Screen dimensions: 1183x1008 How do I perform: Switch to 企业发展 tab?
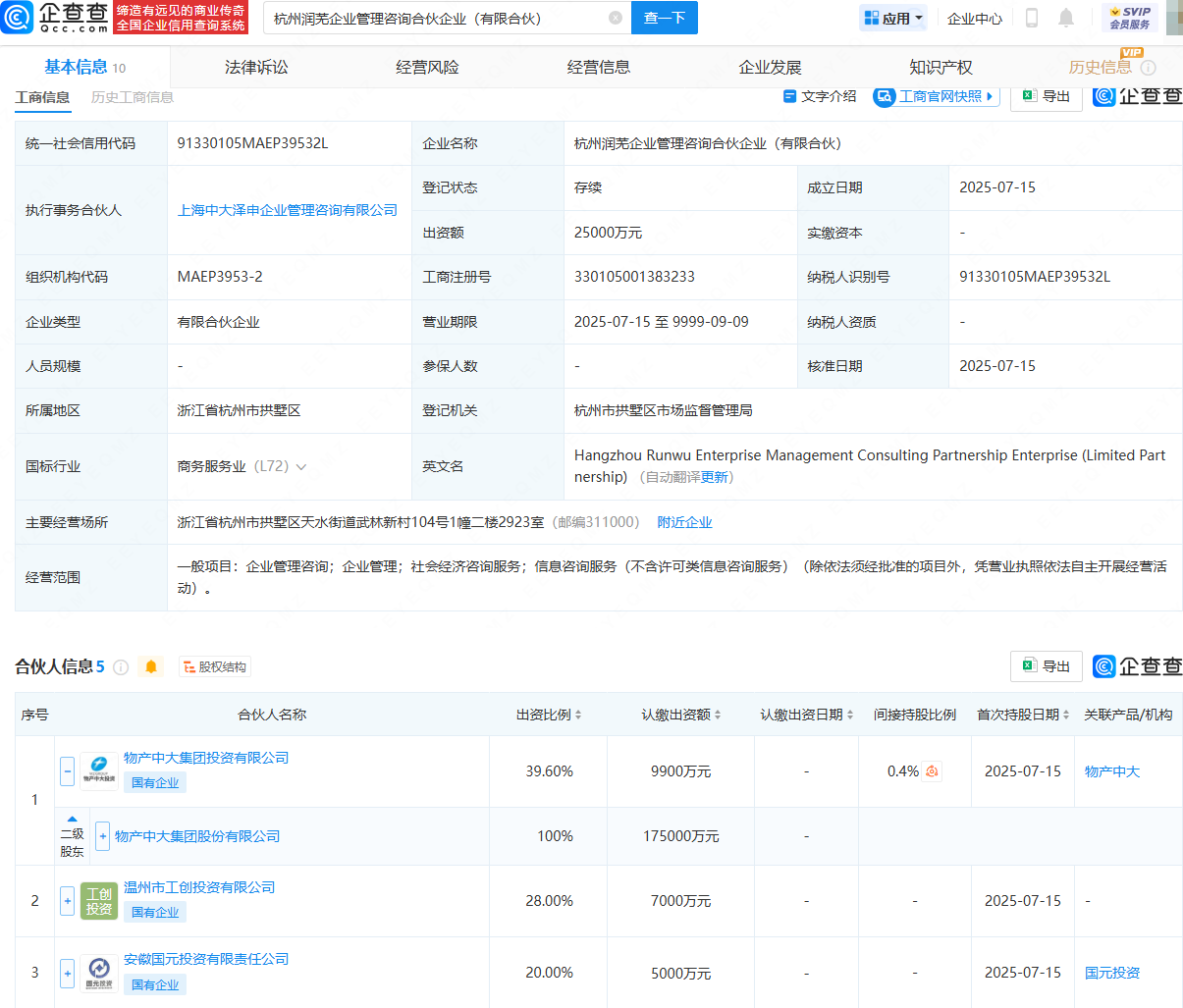pyautogui.click(x=770, y=67)
